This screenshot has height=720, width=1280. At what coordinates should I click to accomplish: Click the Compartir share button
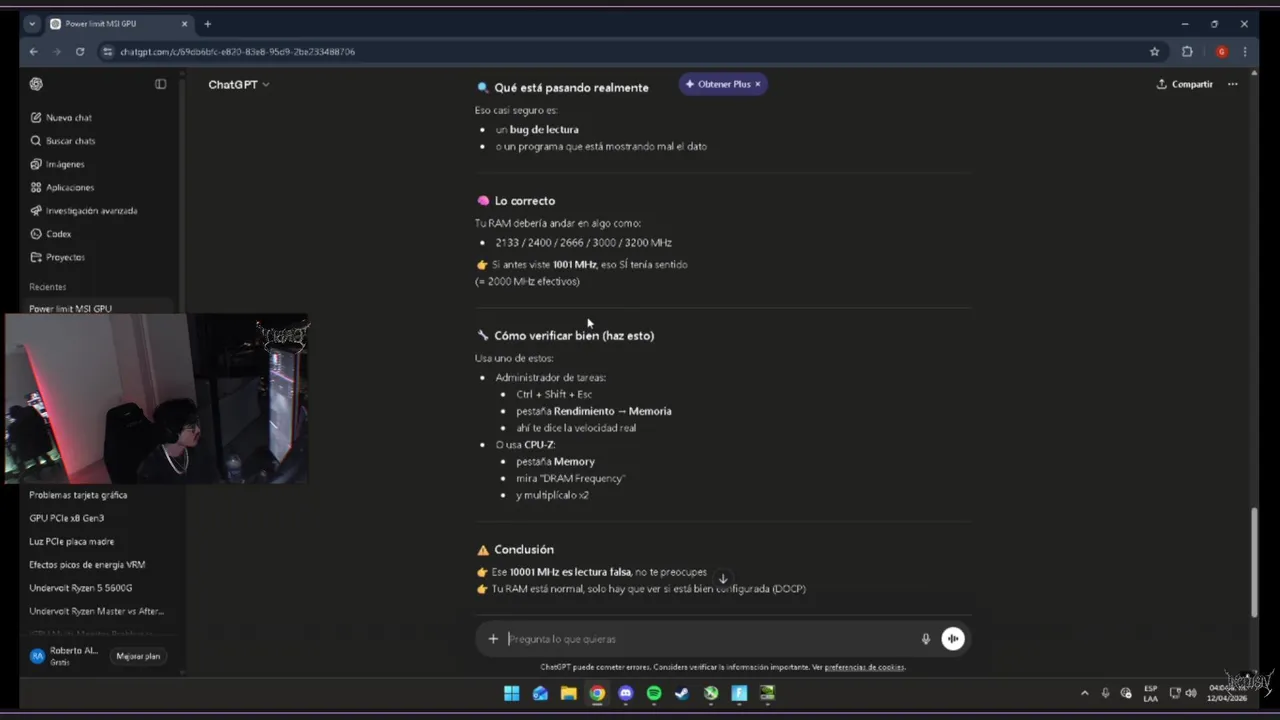(x=1185, y=84)
